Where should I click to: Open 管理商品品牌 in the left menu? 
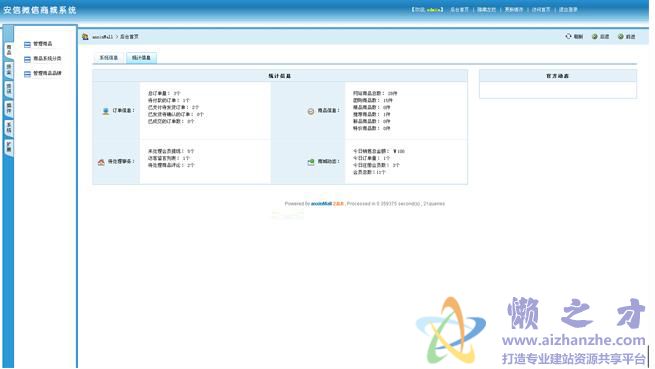click(x=47, y=74)
